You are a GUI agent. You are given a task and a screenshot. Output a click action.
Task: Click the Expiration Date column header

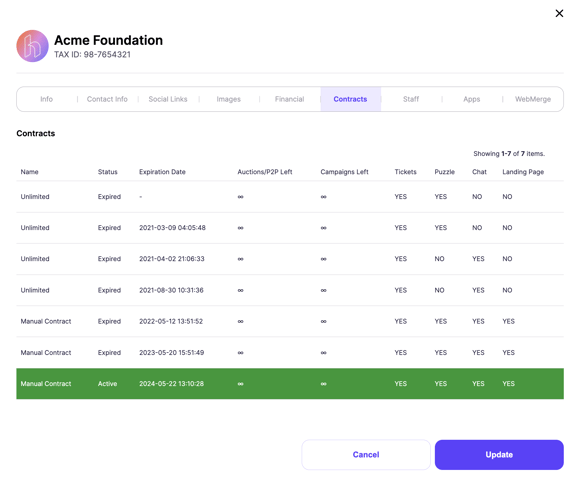coord(162,172)
